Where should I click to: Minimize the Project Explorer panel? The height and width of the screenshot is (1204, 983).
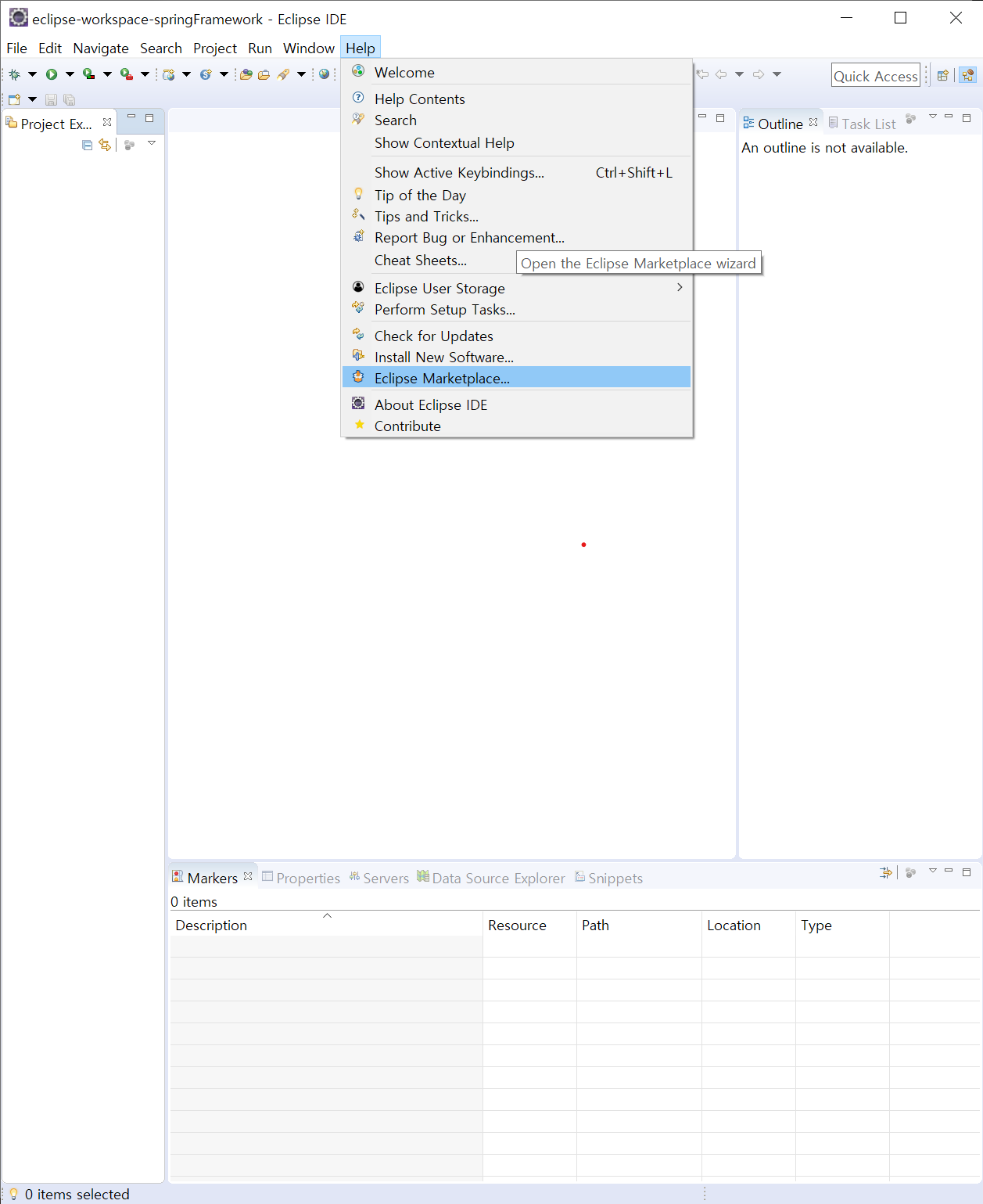coord(131,117)
